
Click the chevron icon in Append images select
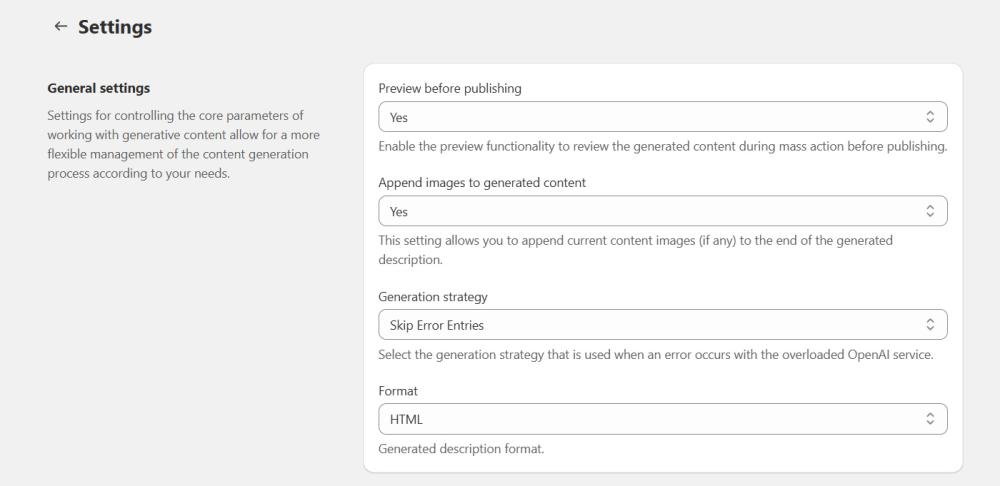(x=930, y=212)
